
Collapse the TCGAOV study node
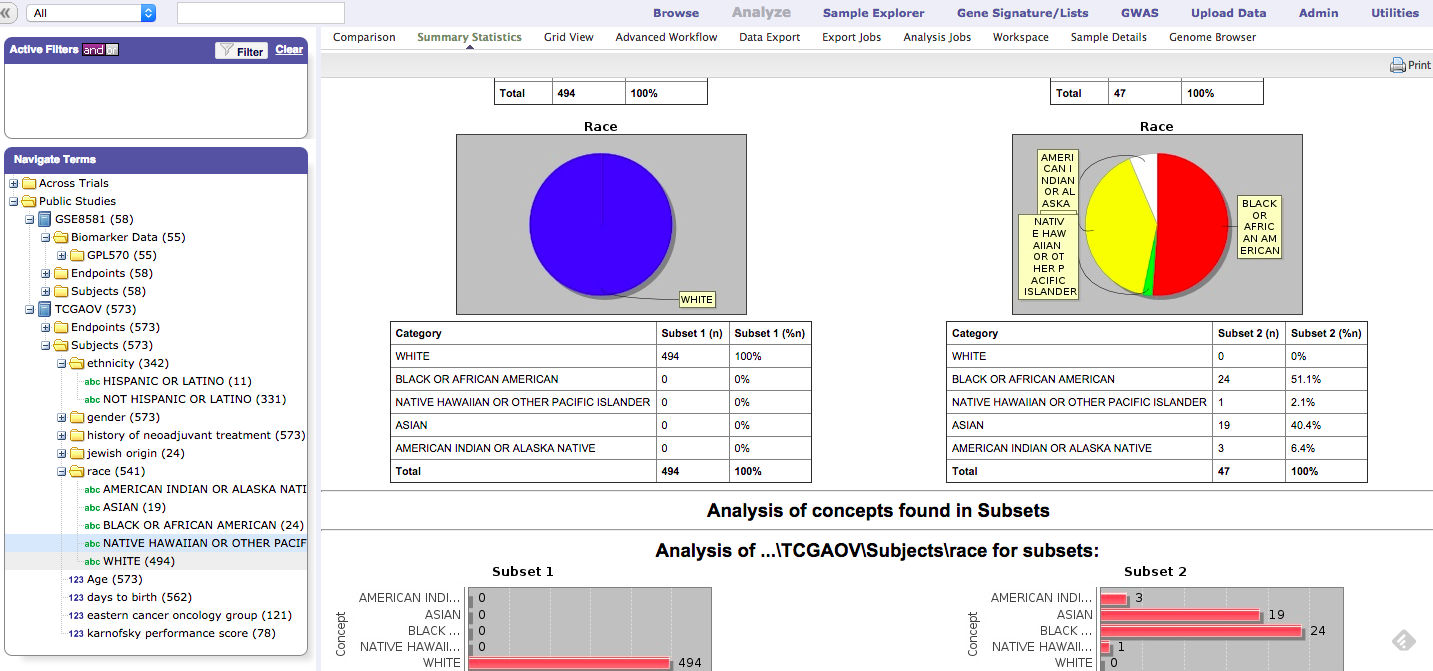pos(29,309)
